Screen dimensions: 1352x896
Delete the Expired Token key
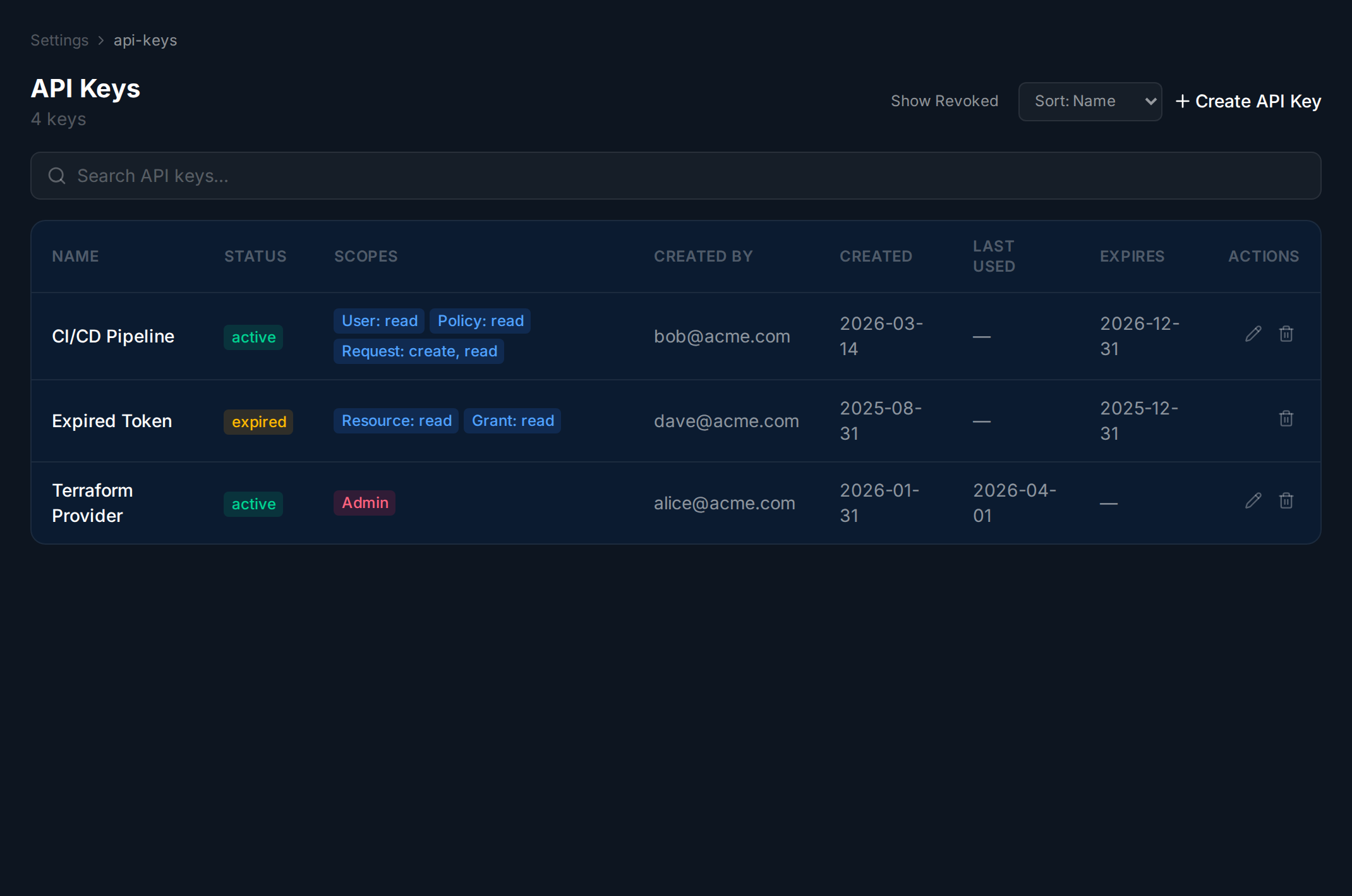(x=1286, y=418)
